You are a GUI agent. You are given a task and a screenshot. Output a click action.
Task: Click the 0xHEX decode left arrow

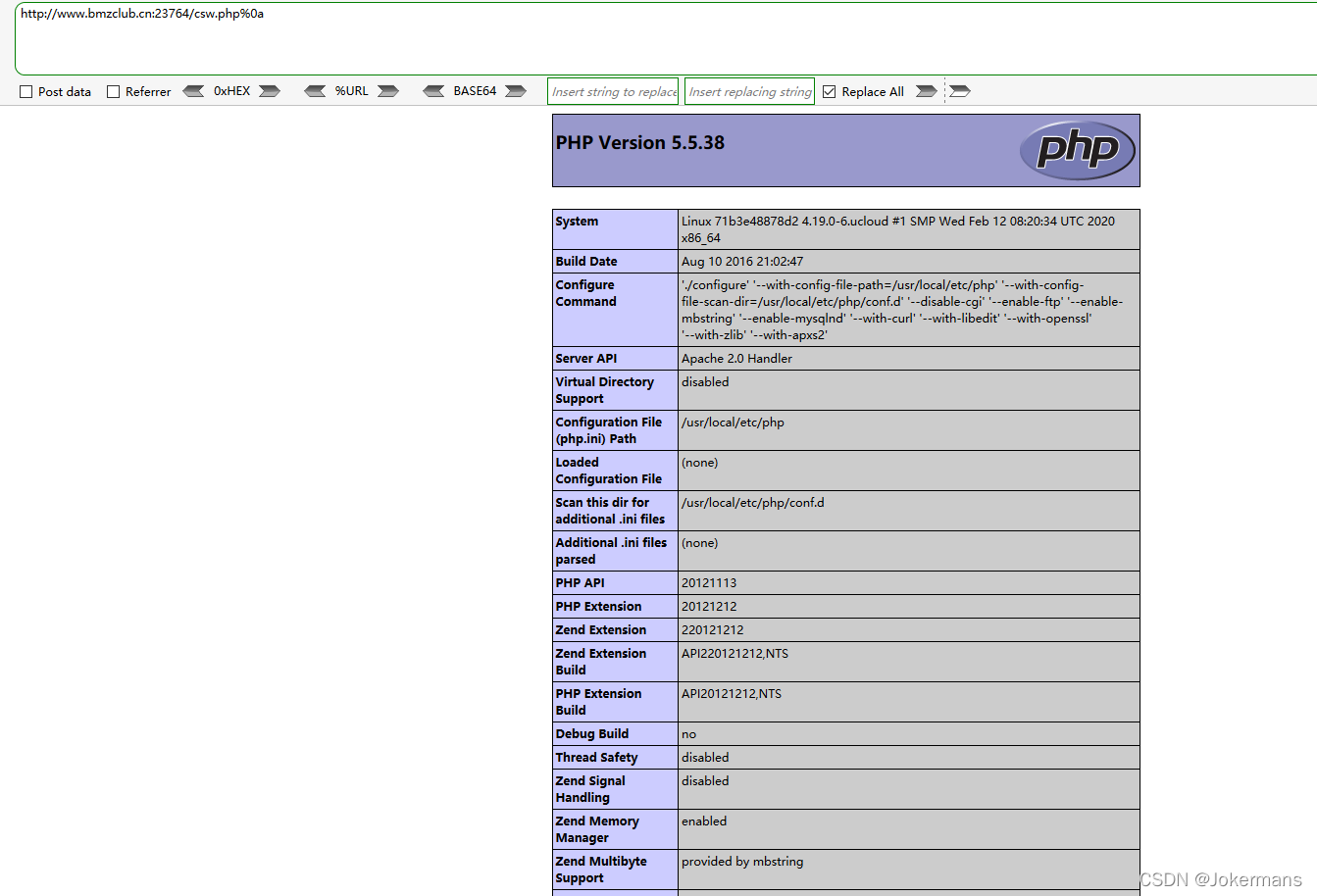tap(194, 91)
